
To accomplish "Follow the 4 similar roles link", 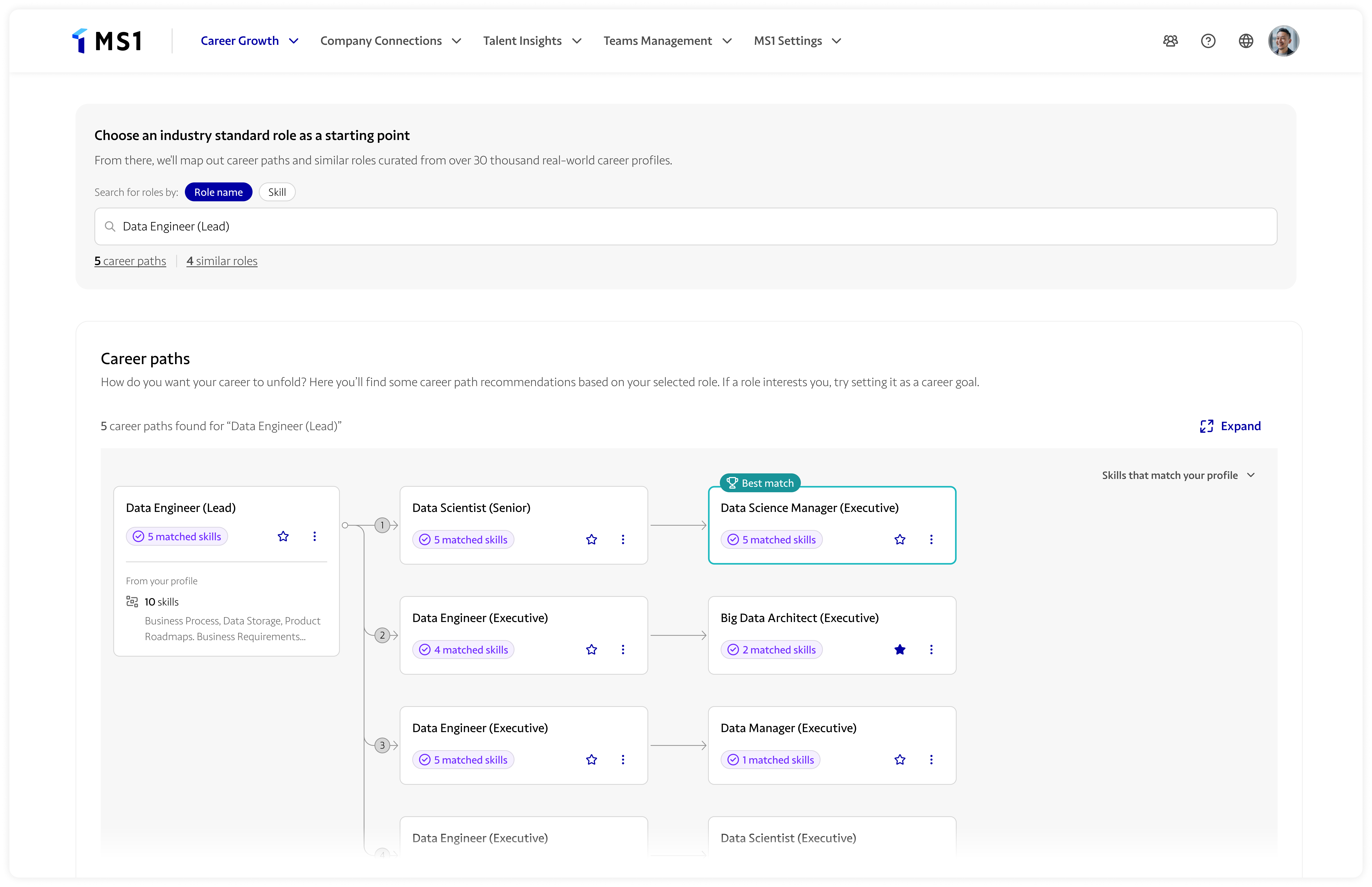I will [222, 261].
